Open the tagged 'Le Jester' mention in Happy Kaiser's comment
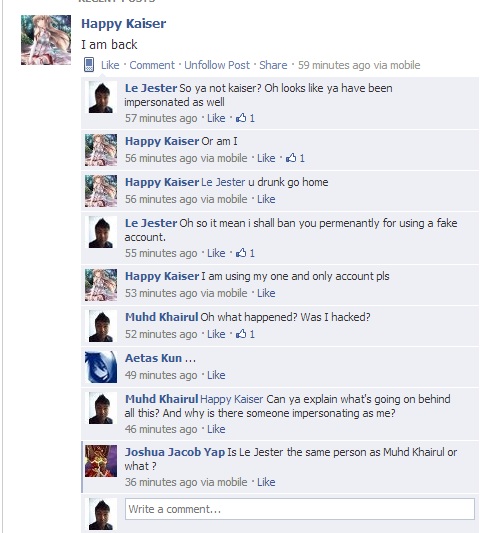Screen dimensions: 482x533 [x=223, y=182]
